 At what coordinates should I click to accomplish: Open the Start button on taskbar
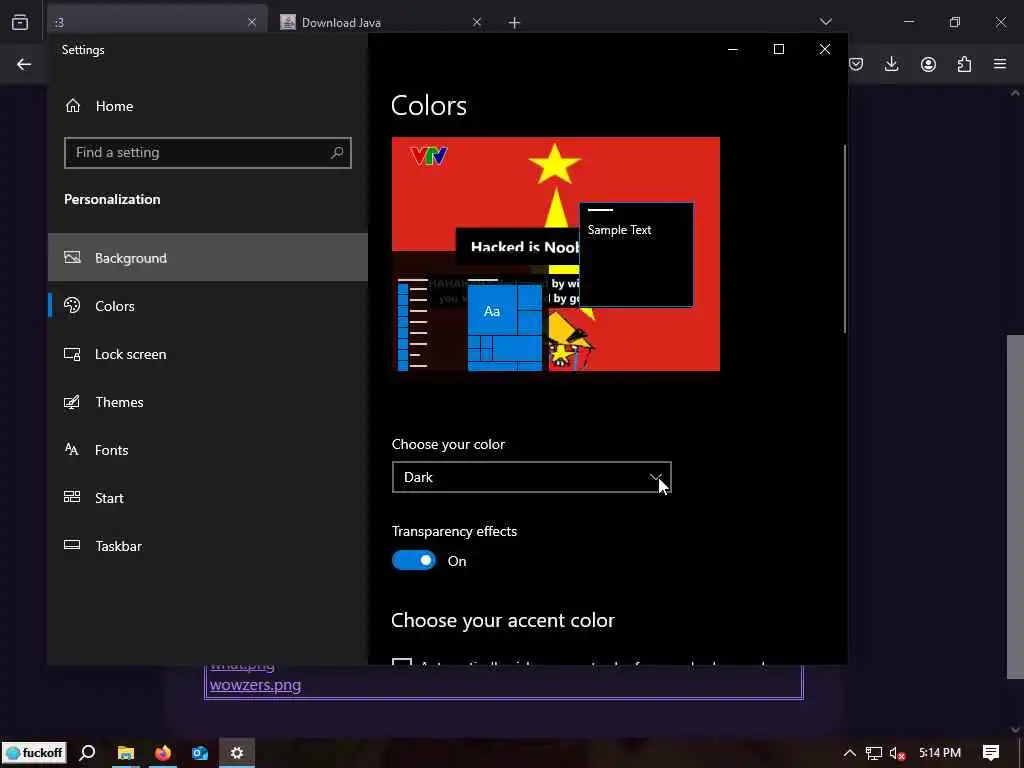coord(34,753)
